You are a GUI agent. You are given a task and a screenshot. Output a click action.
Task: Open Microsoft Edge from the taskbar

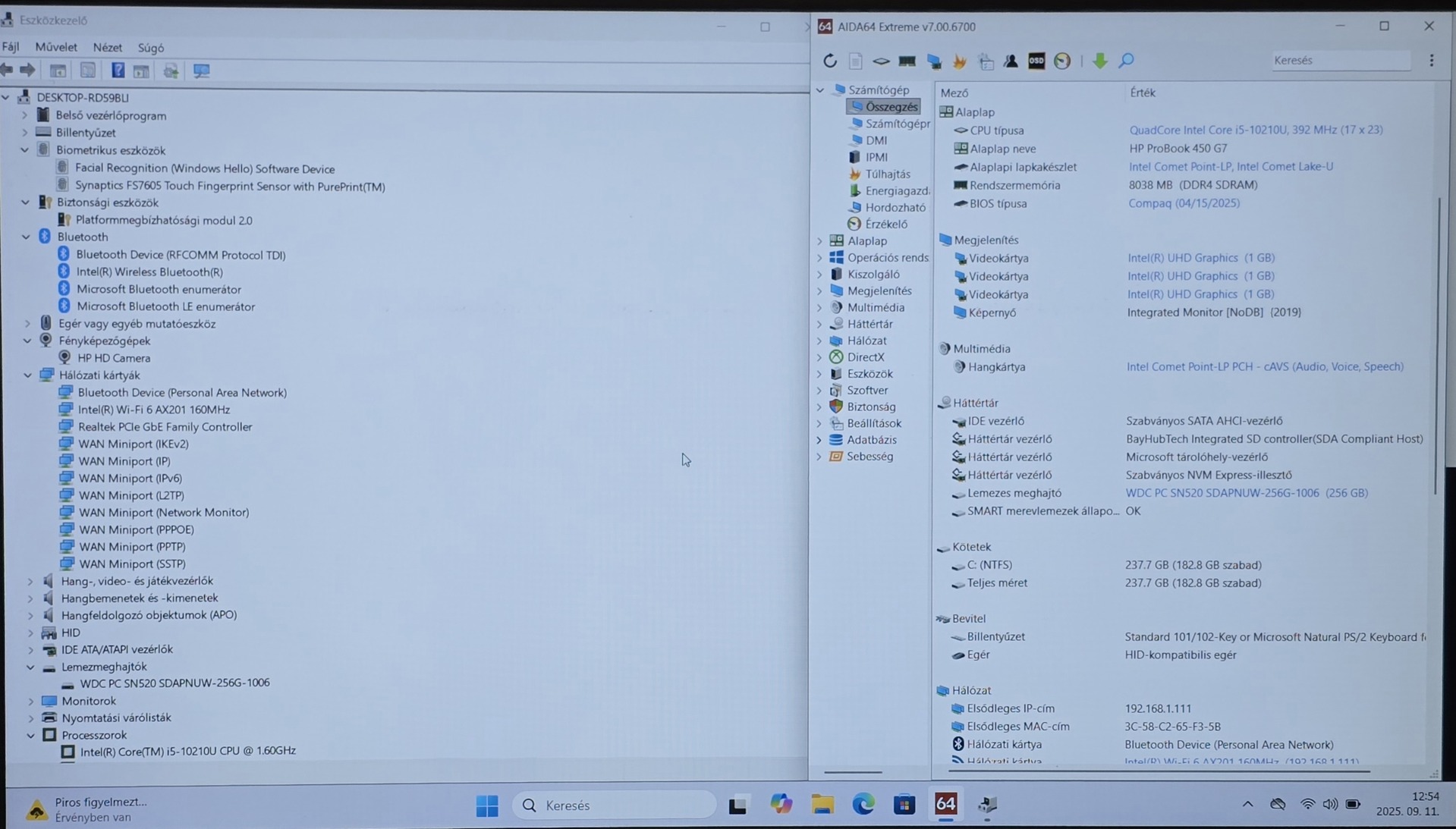point(863,804)
